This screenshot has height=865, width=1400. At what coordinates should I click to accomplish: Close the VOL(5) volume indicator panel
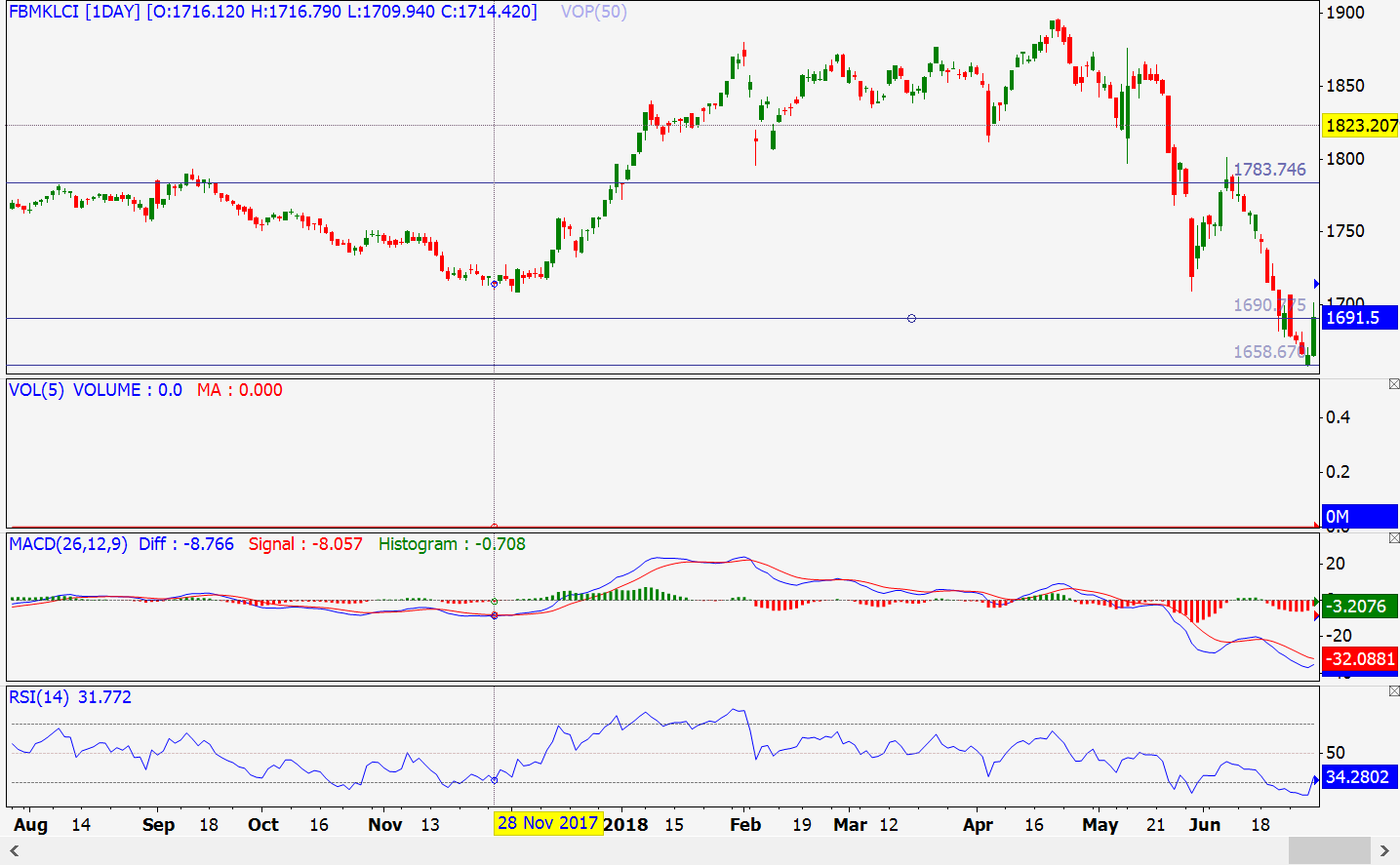click(1393, 384)
